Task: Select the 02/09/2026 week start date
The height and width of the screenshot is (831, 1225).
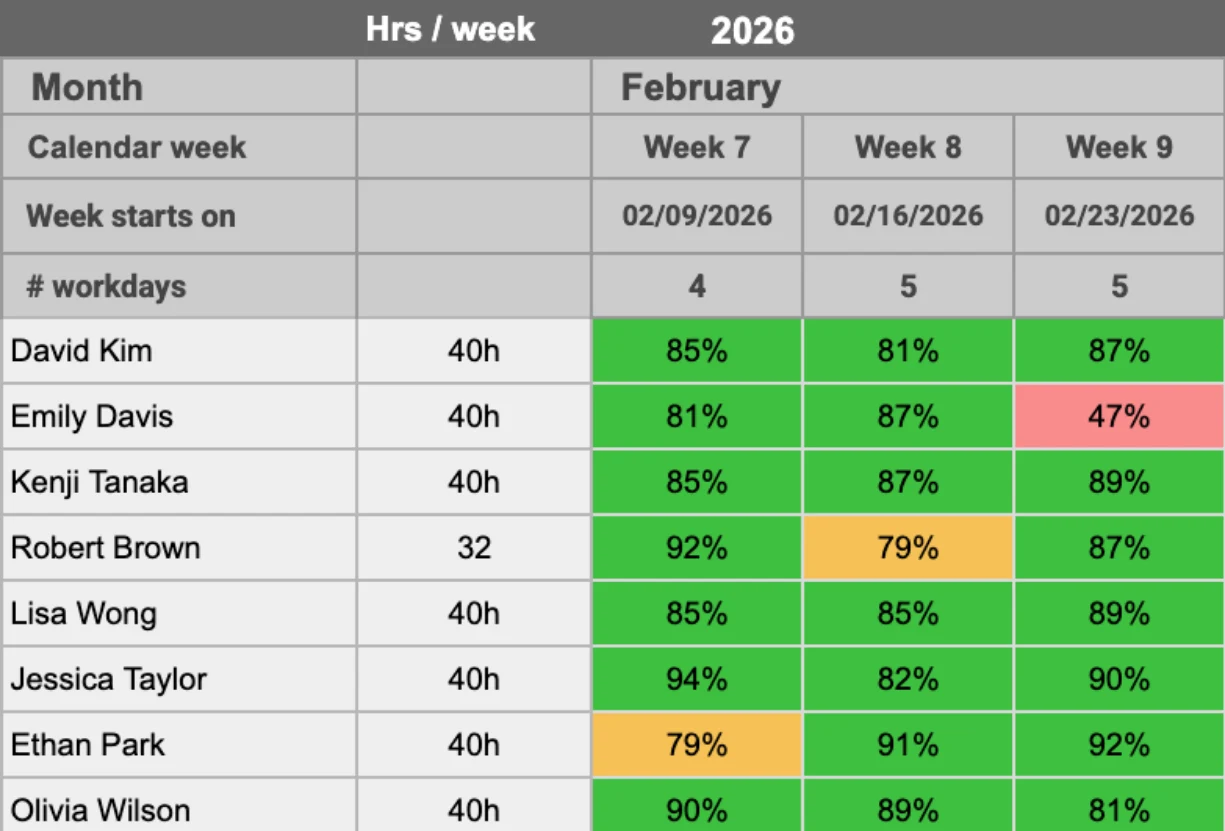Action: tap(697, 216)
